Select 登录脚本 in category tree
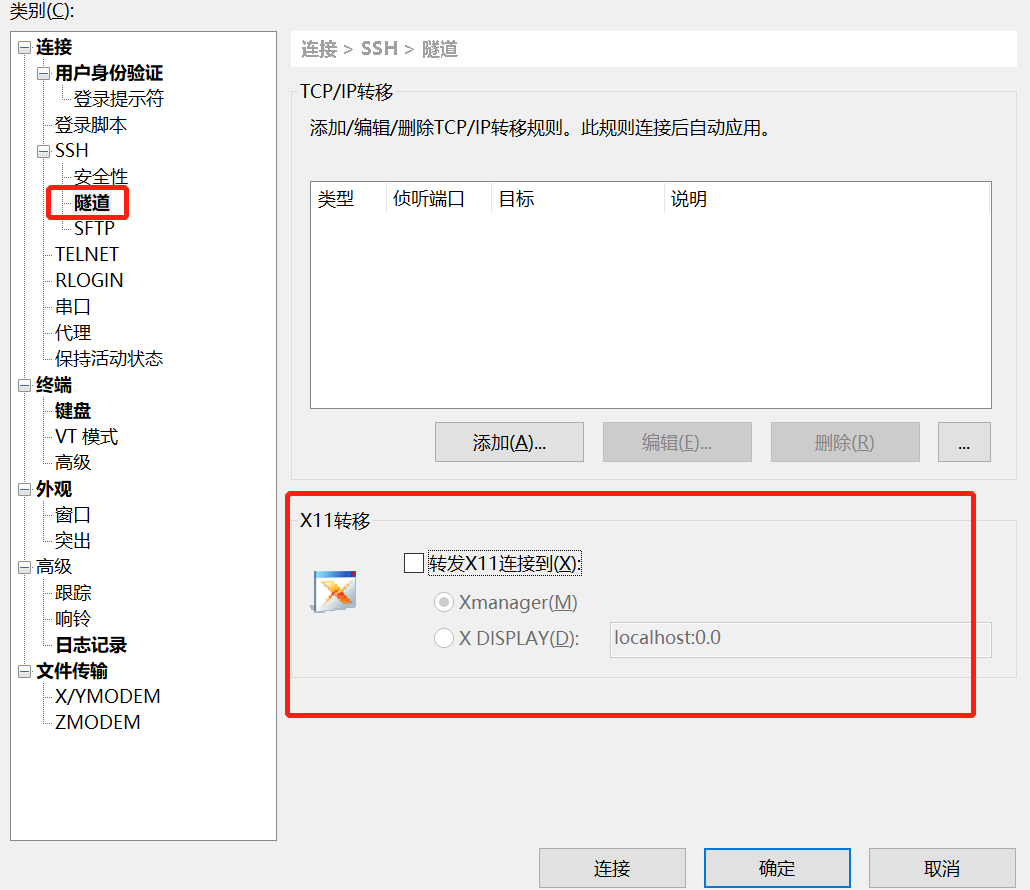Image resolution: width=1030 pixels, height=890 pixels. click(91, 125)
